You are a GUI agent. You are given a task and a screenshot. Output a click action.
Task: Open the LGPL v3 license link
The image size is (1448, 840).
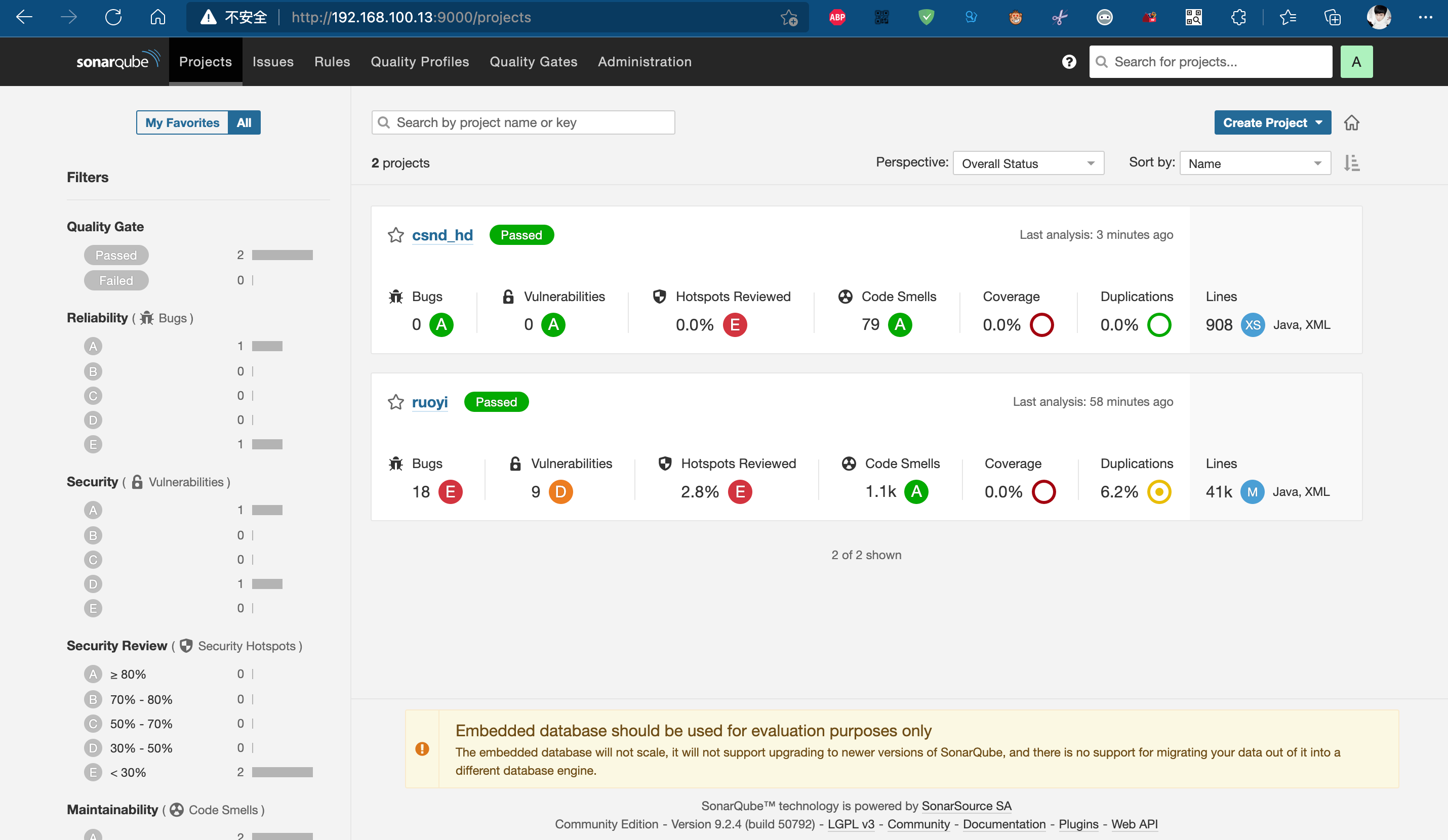coord(851,824)
